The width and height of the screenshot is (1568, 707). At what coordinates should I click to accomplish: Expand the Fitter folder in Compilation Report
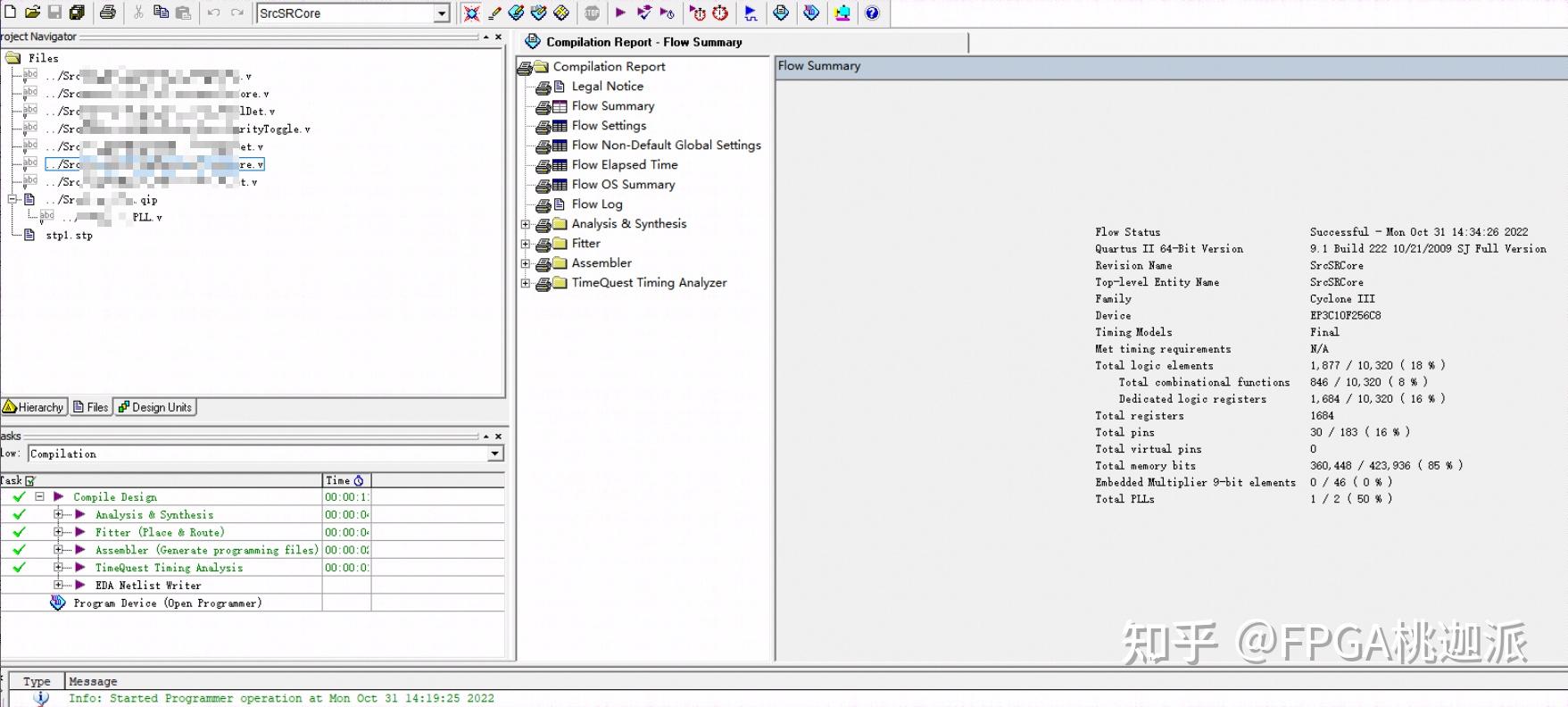[526, 244]
